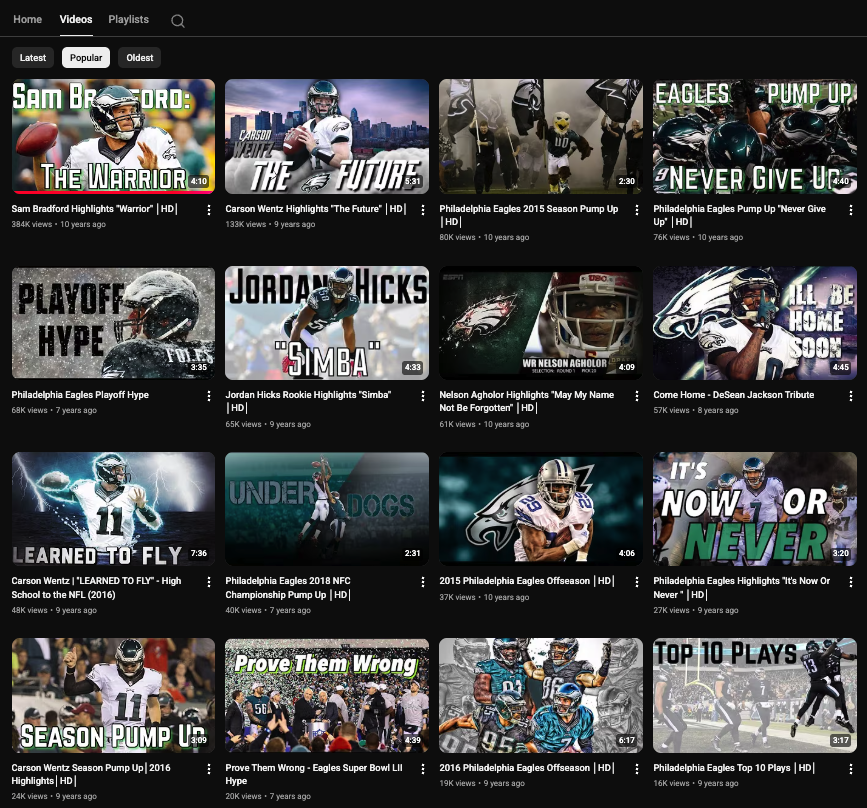This screenshot has width=867, height=808.
Task: Expand options for Carson Wentz Season Pump Up
Action: pos(209,769)
